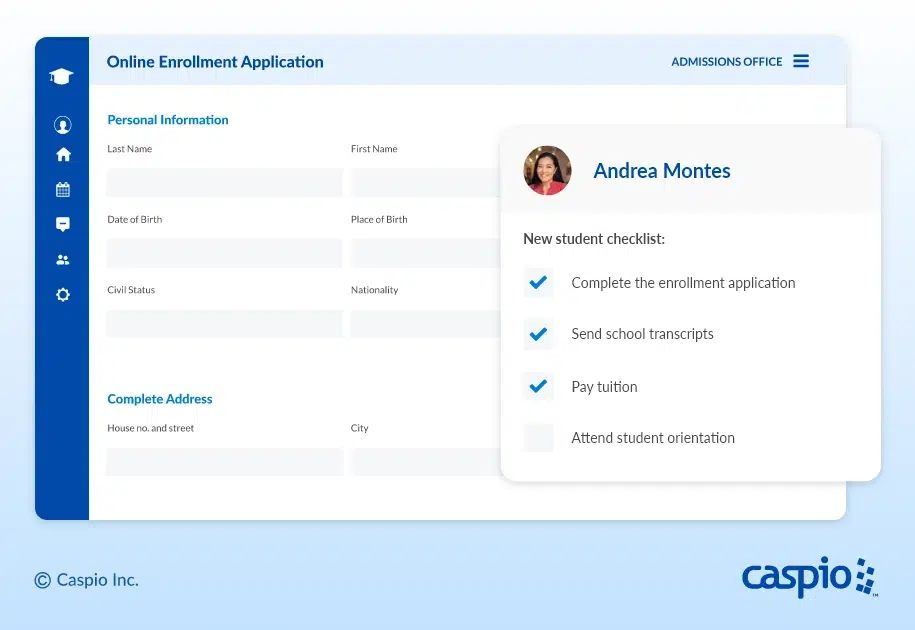Open the calendar sidebar icon
This screenshot has width=915, height=630.
(63, 189)
